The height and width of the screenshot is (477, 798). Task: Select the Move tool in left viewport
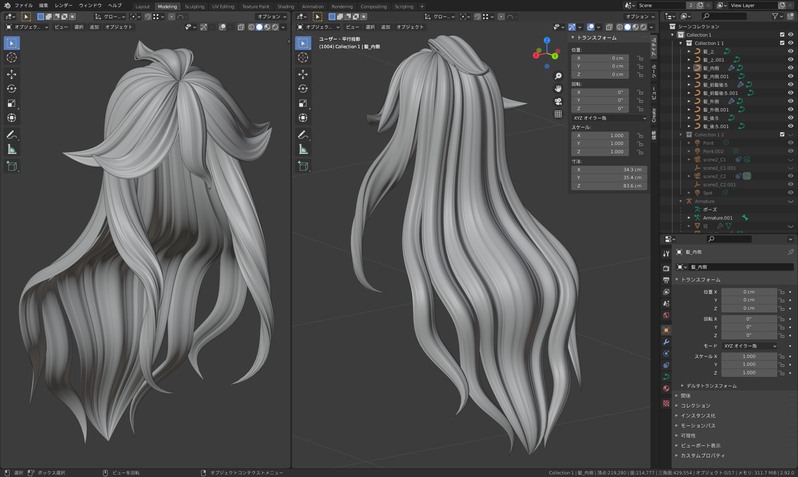pos(12,74)
